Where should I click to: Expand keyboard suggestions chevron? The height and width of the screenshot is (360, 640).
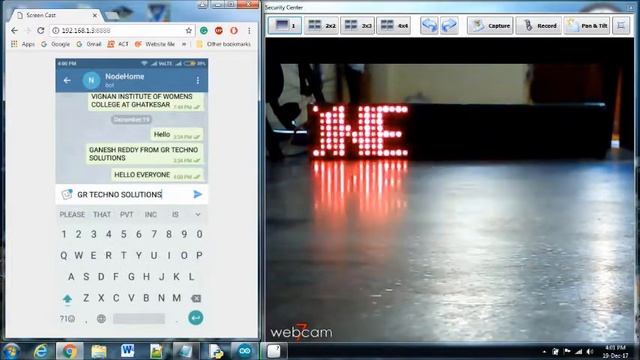tap(198, 215)
